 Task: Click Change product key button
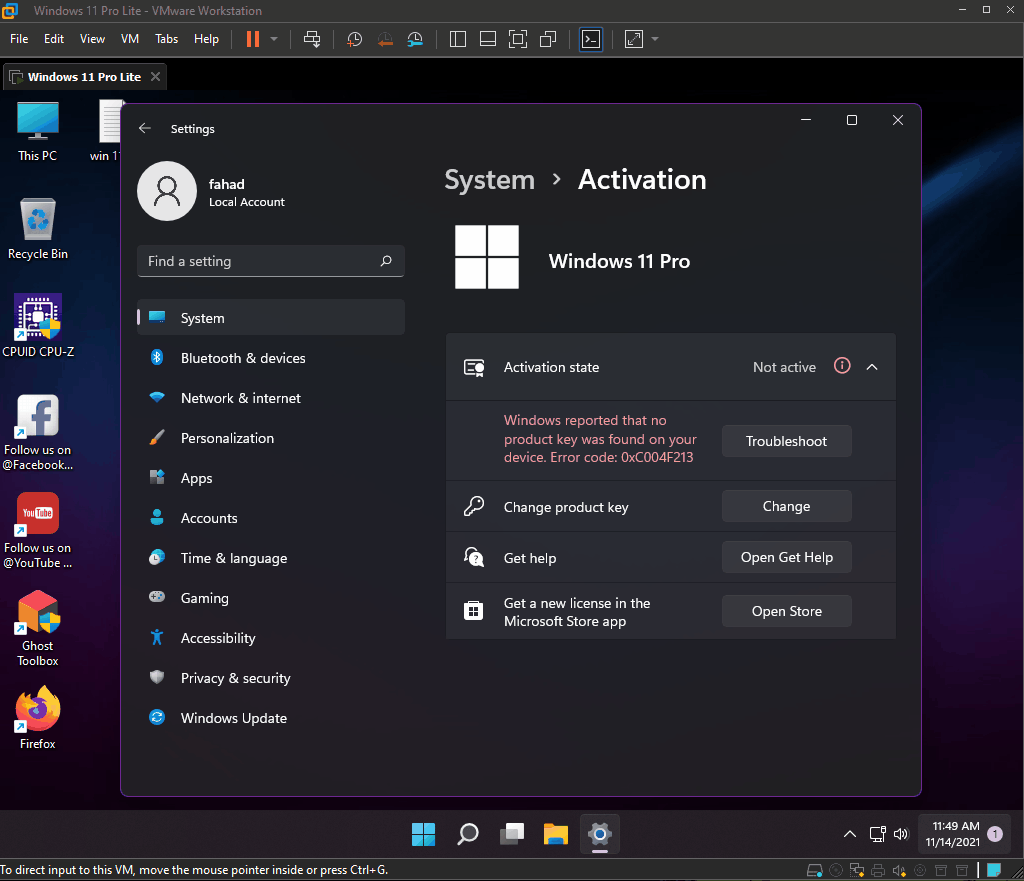point(786,506)
